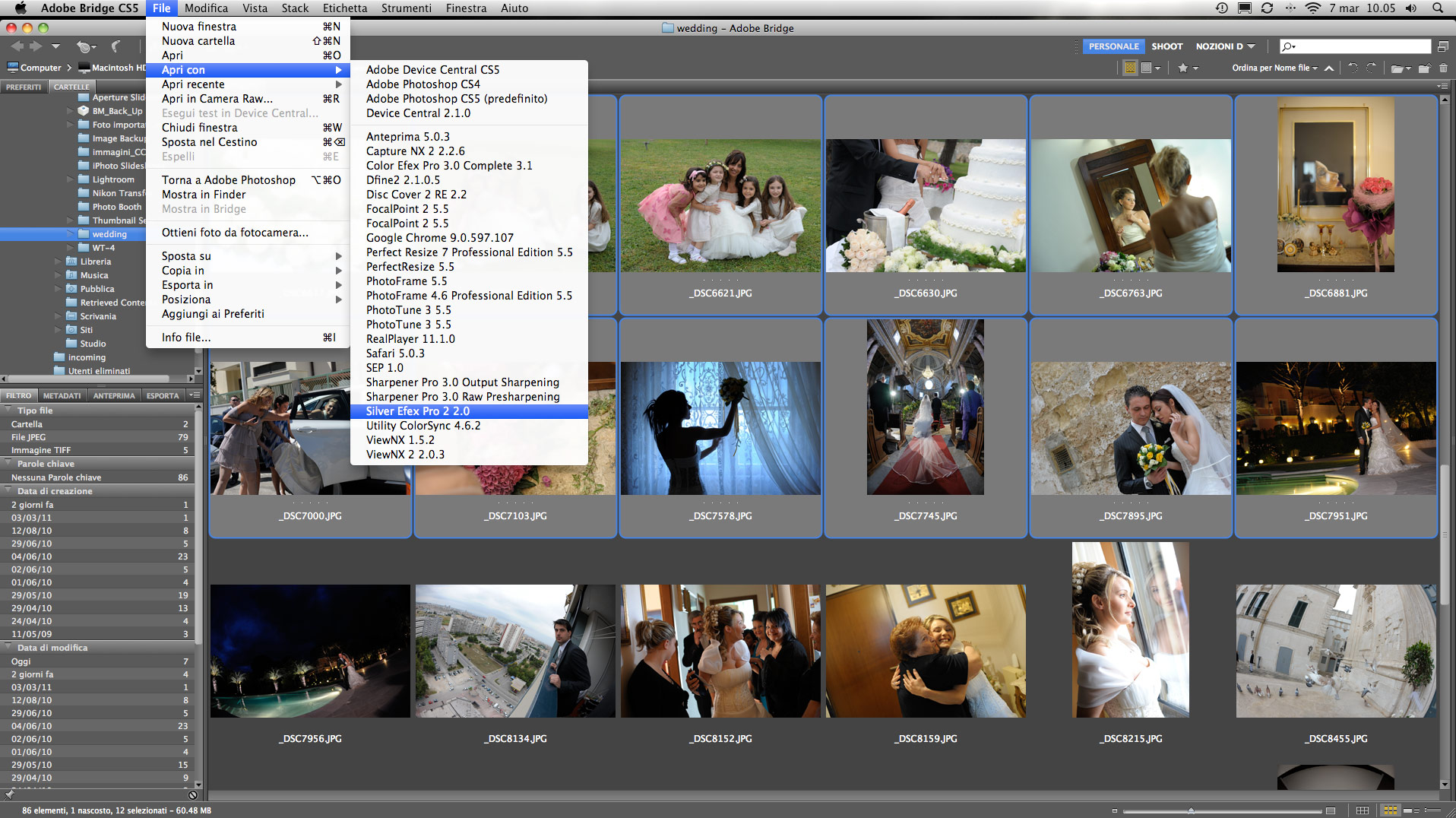1456x818 pixels.
Task: Filter by 'Nessuna Parole chiave'
Action: click(x=98, y=477)
